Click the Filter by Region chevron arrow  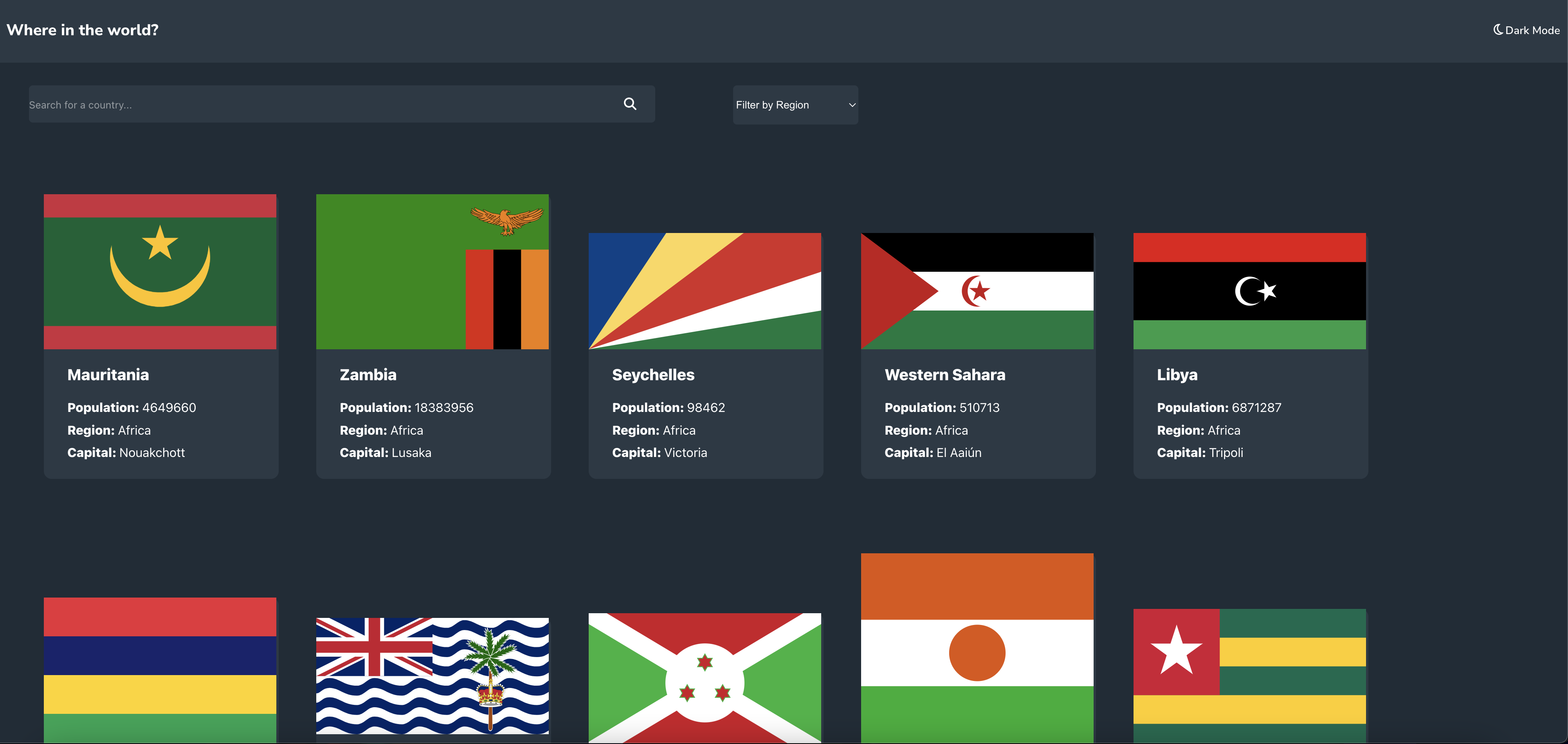852,105
